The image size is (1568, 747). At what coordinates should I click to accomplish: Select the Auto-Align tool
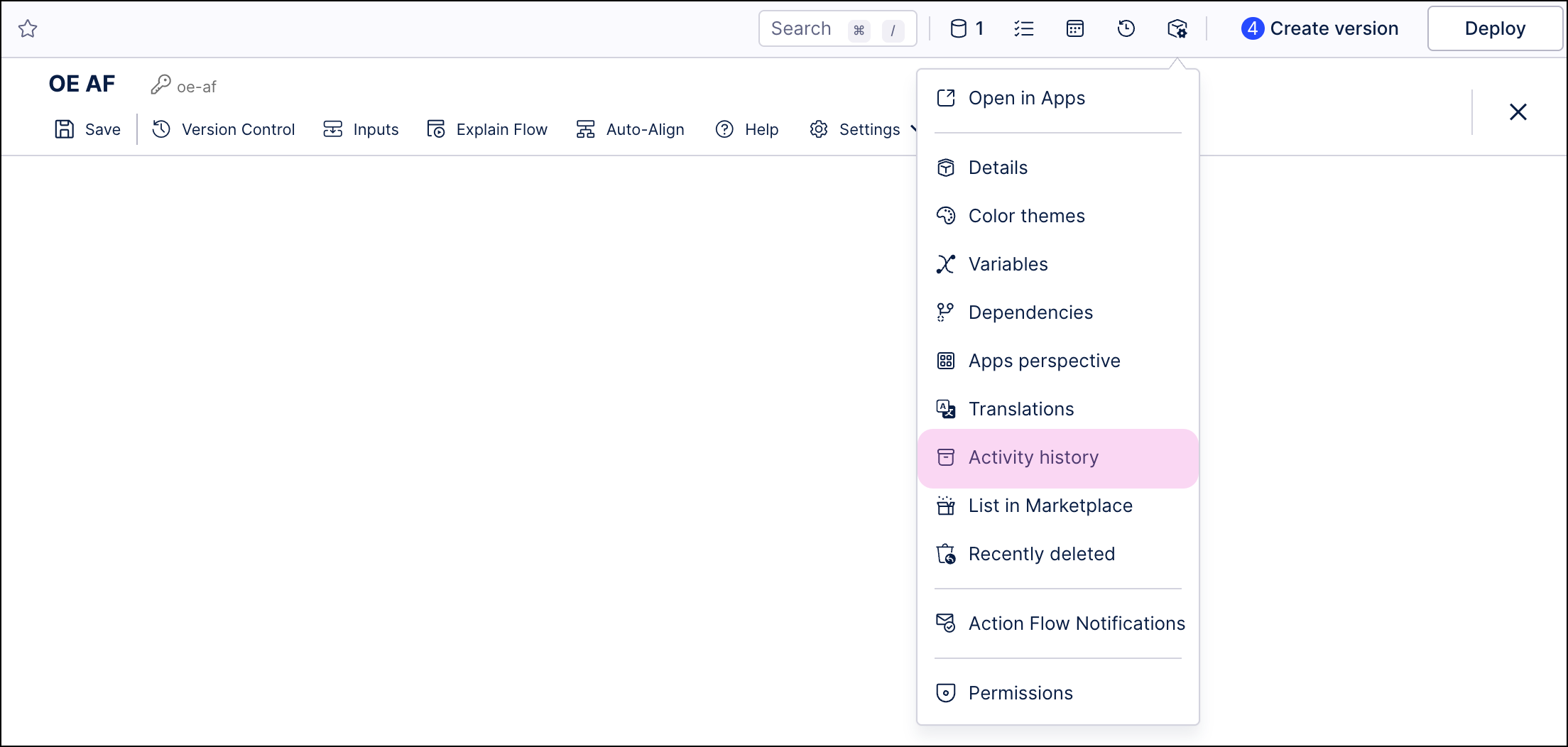tap(629, 129)
